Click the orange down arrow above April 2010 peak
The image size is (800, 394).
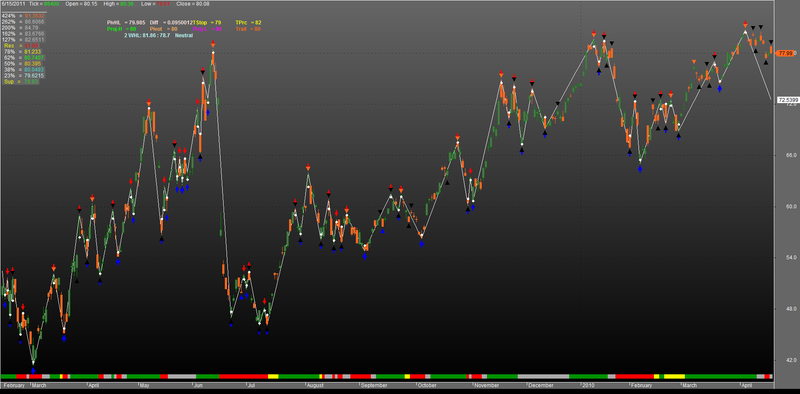pyautogui.click(x=745, y=24)
